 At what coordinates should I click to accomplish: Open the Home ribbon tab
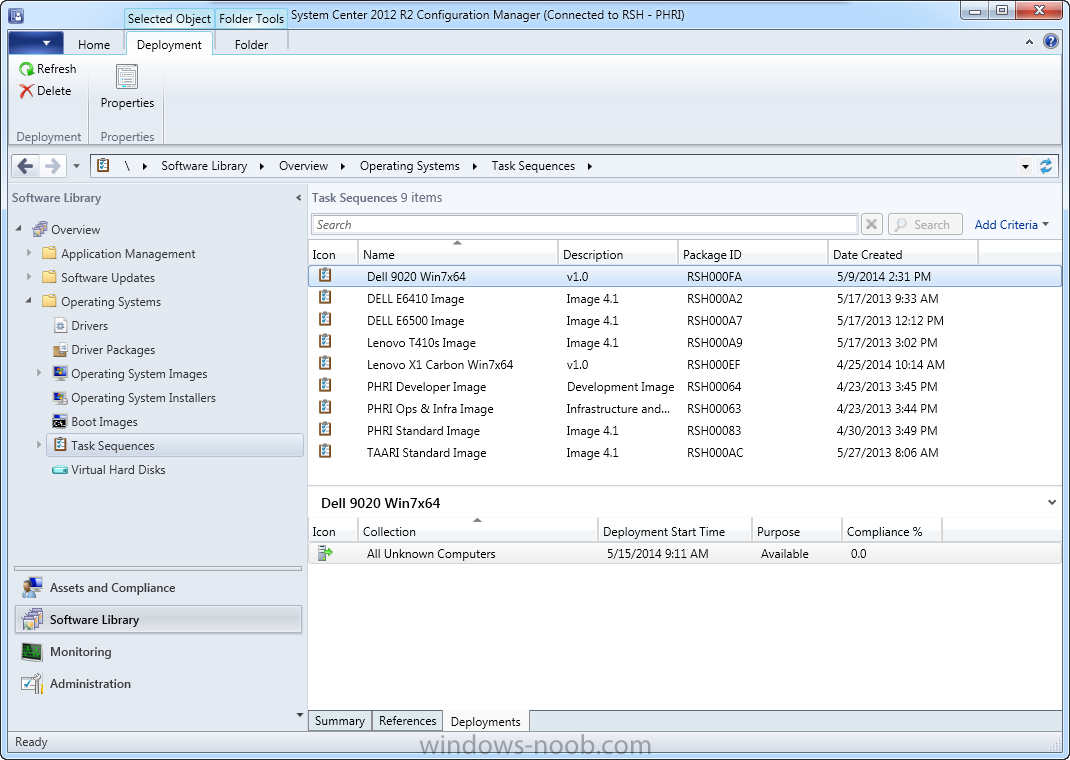94,44
